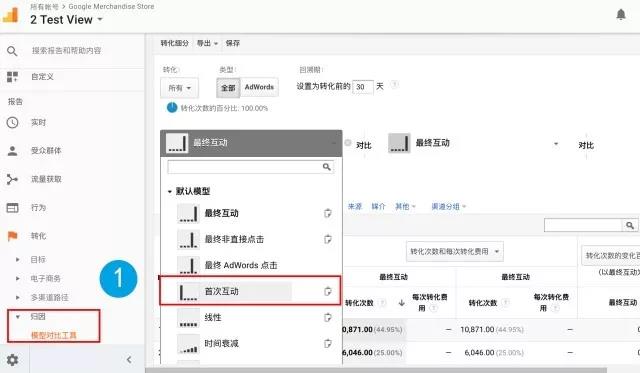Viewport: 640px width, 373px height.
Task: Select the 全部 type toggle
Action: 228,88
